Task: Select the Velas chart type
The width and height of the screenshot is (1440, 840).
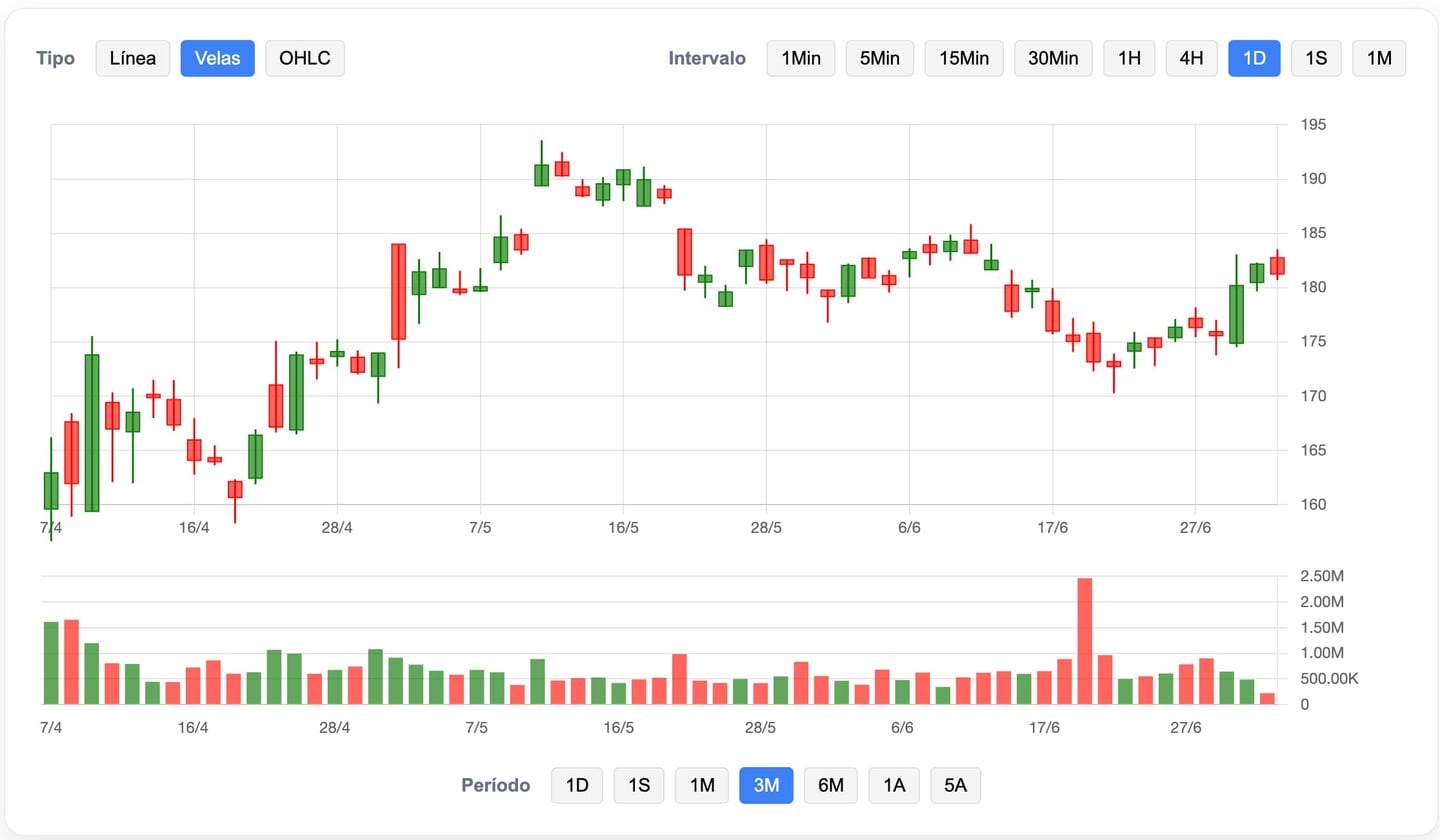Action: pos(217,58)
